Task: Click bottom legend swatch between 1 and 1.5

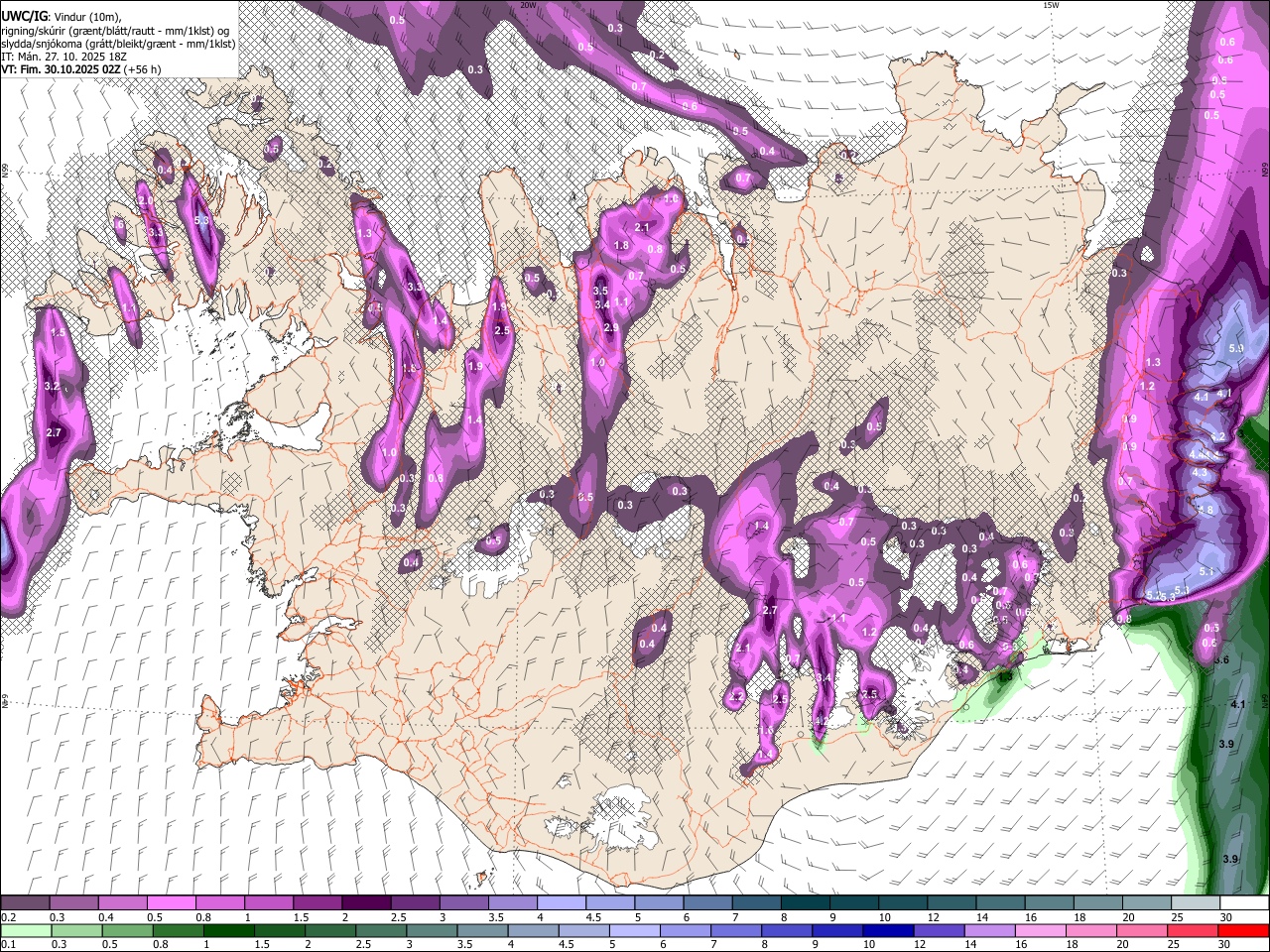Action: click(x=229, y=930)
